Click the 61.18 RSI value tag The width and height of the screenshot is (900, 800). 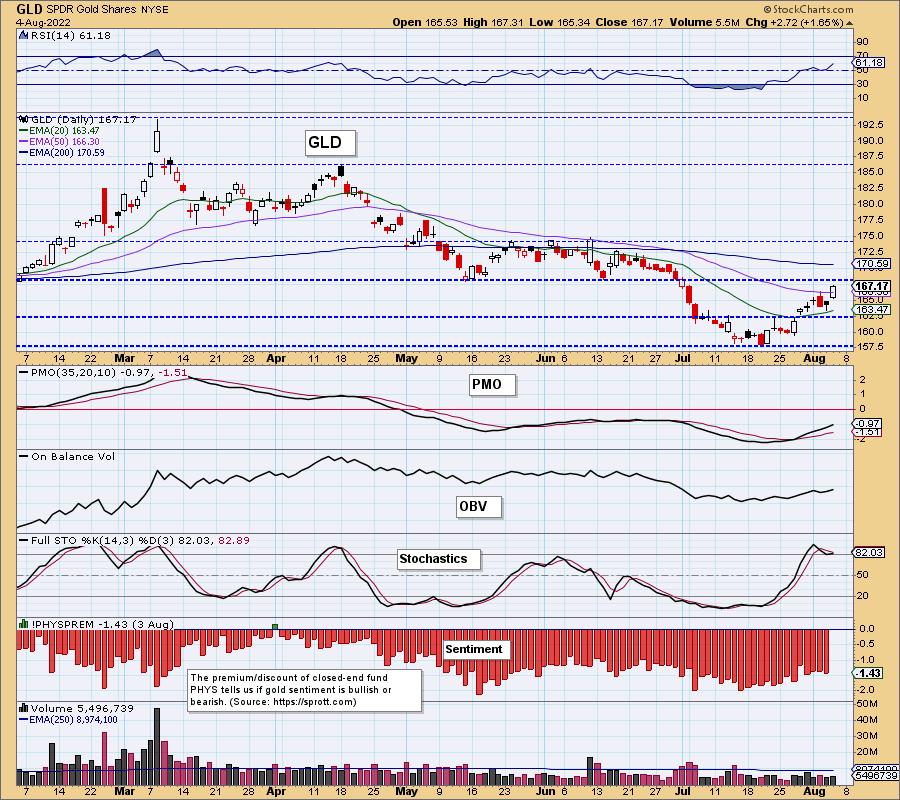868,62
